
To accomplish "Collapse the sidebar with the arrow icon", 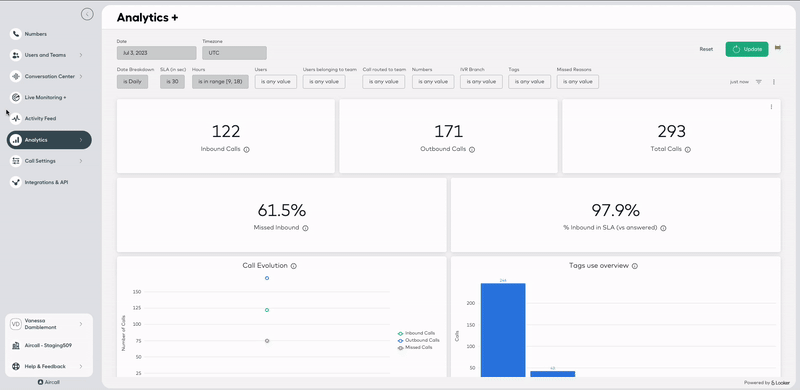I will click(87, 14).
